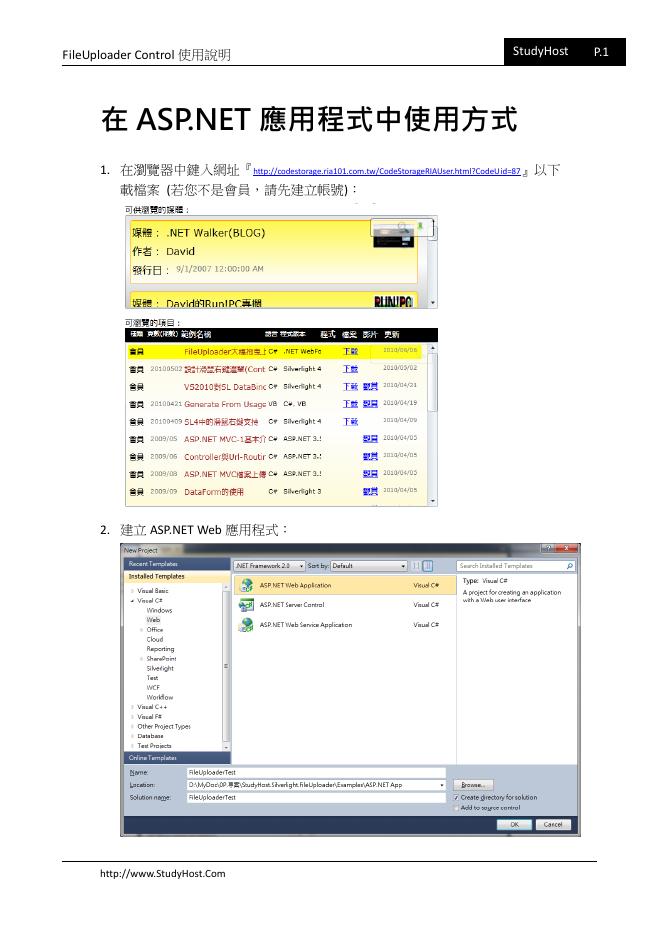Click the ASP.NET Server Control template icon
The width and height of the screenshot is (662, 936).
tap(246, 605)
